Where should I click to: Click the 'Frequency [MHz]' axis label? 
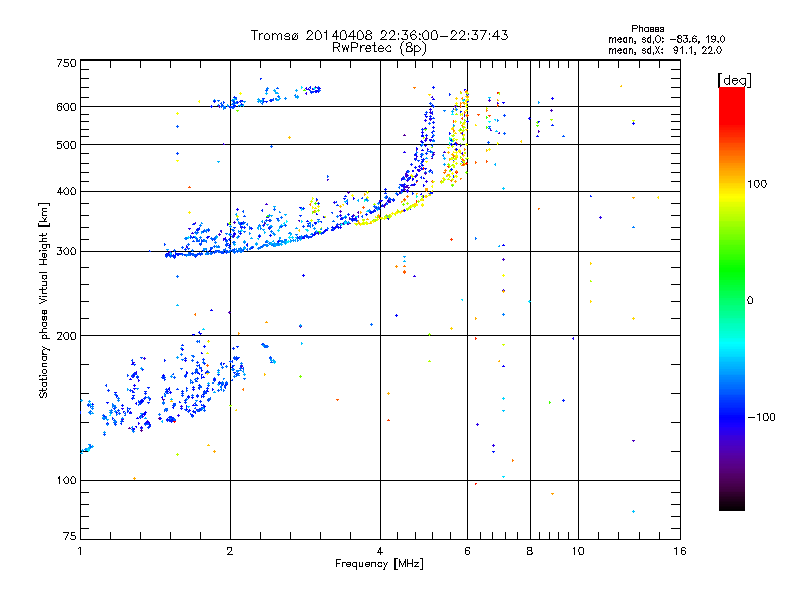[x=379, y=564]
